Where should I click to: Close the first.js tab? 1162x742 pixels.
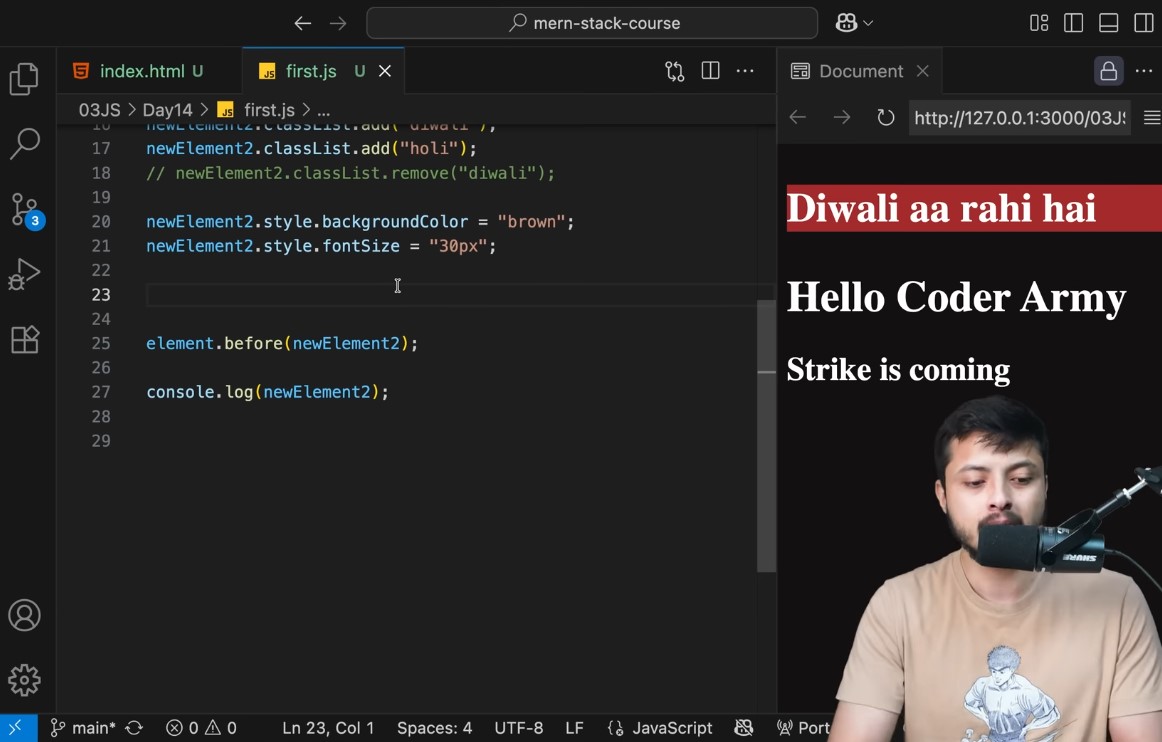click(385, 71)
